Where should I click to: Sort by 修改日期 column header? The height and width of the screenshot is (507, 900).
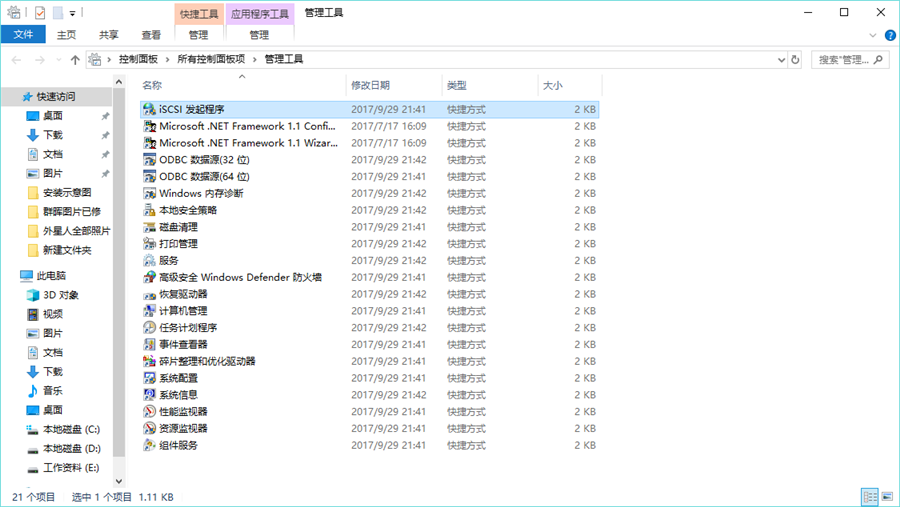[x=371, y=86]
